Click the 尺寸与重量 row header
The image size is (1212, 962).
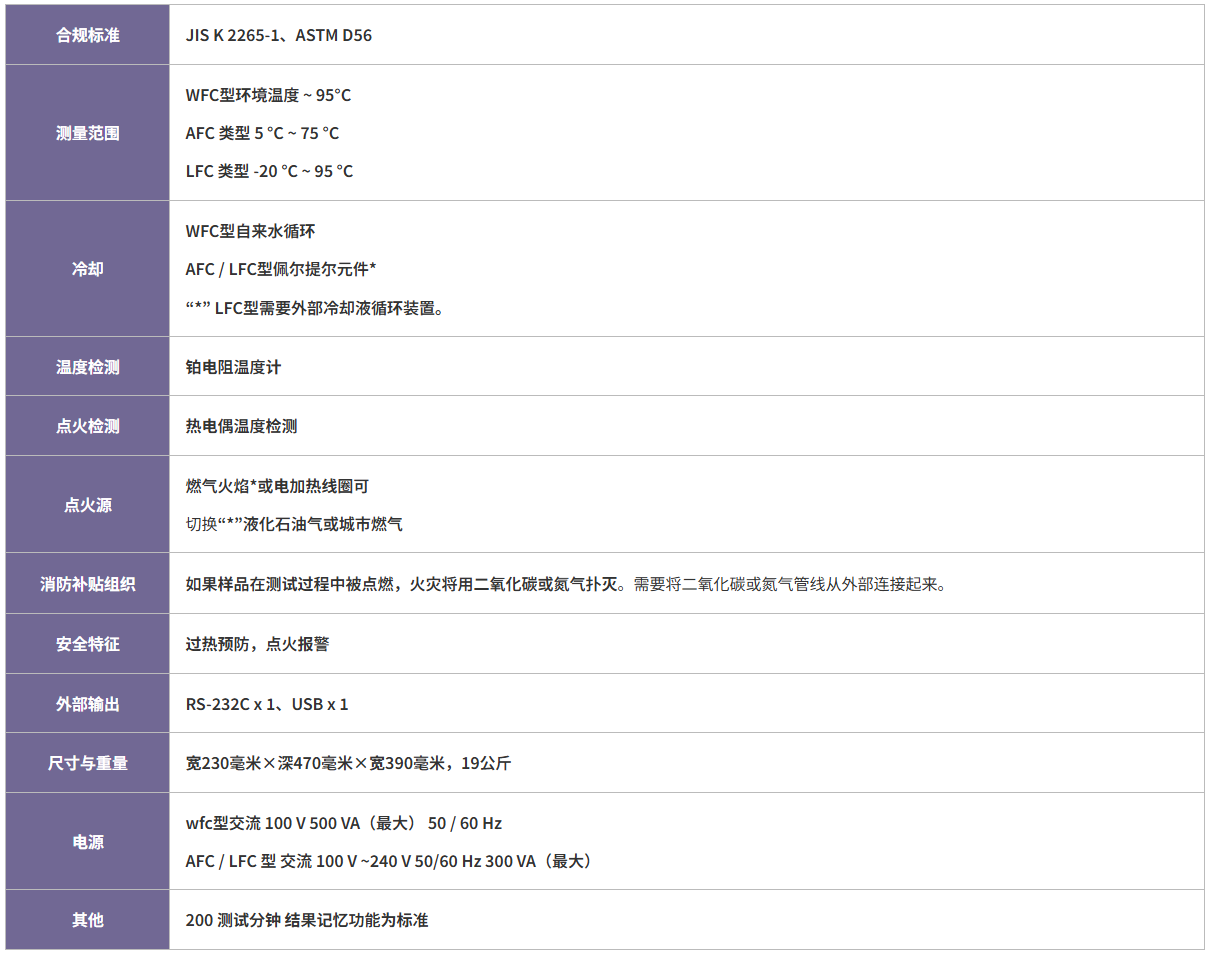point(86,761)
